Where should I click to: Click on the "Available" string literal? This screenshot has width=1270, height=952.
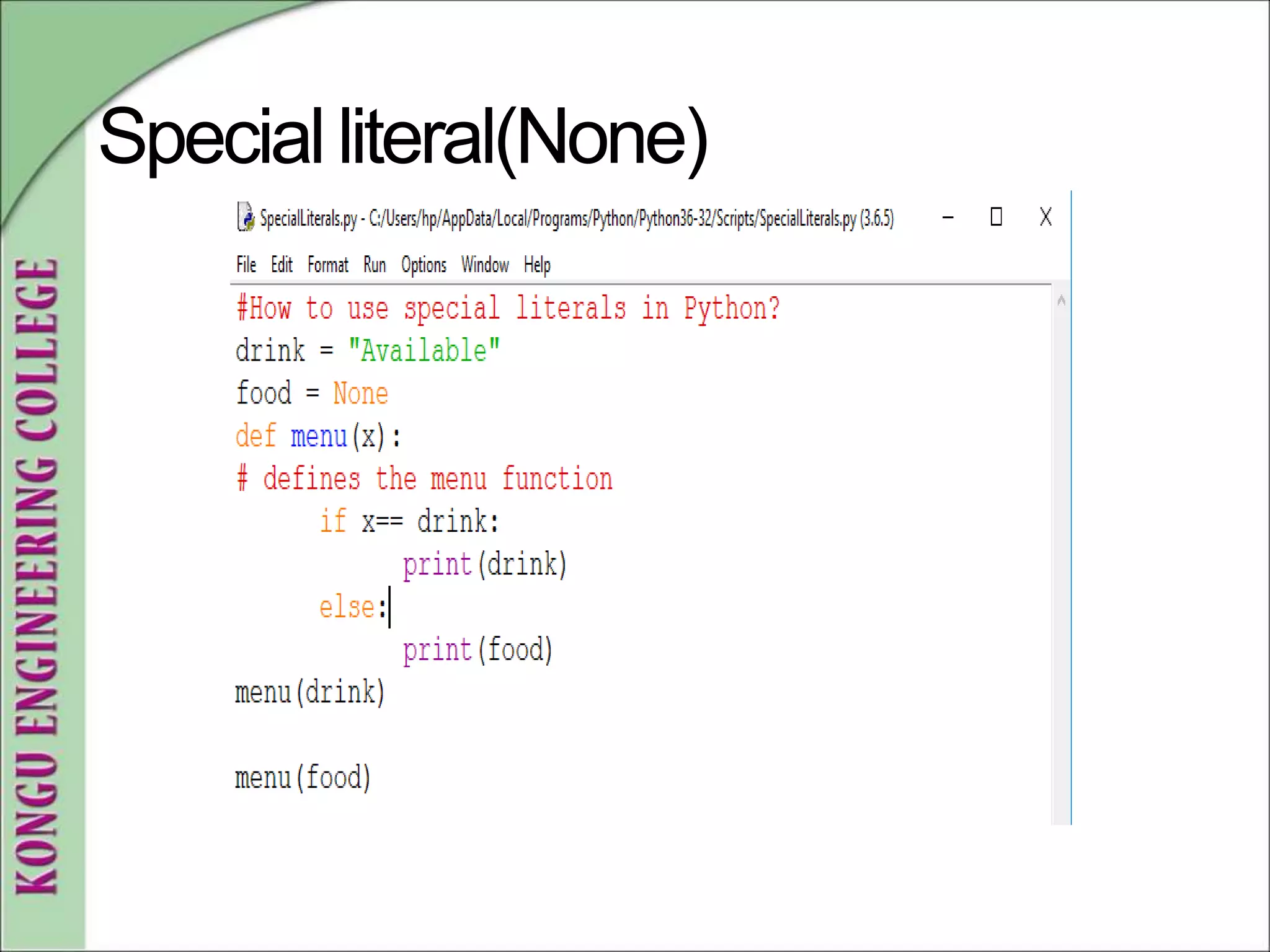click(x=424, y=351)
